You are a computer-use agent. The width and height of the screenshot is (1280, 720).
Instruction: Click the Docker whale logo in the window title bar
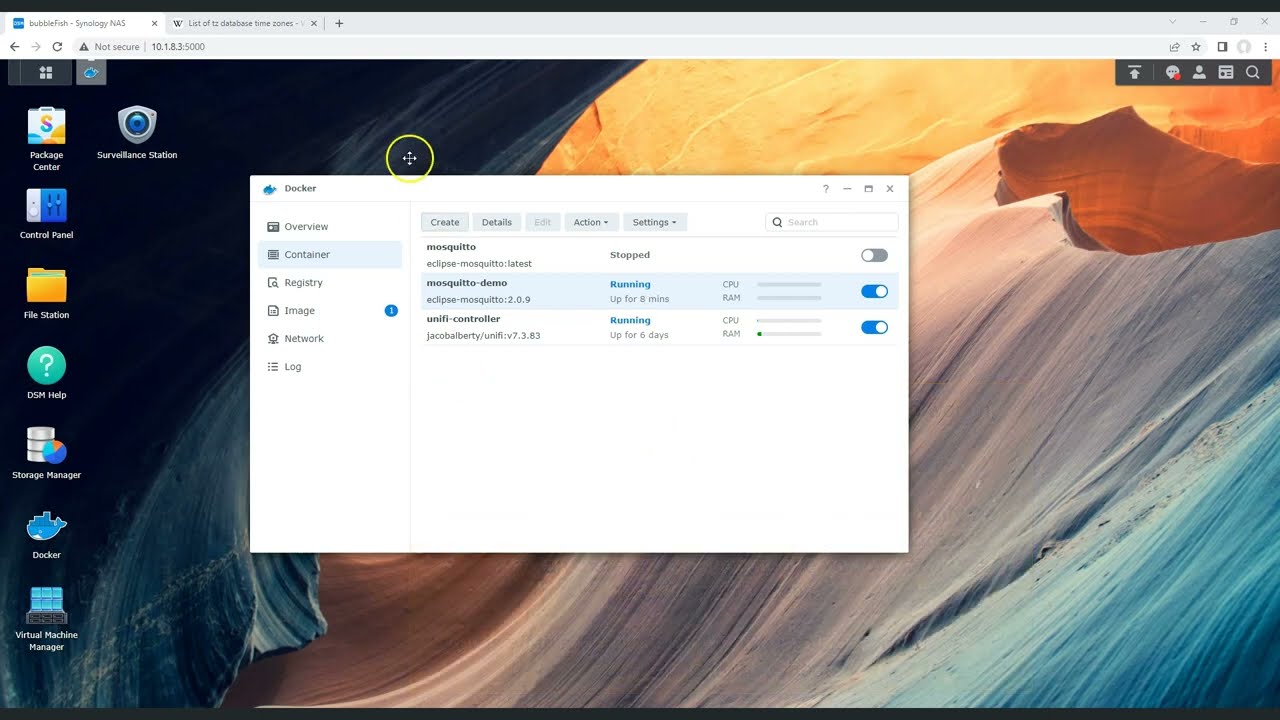click(x=269, y=188)
